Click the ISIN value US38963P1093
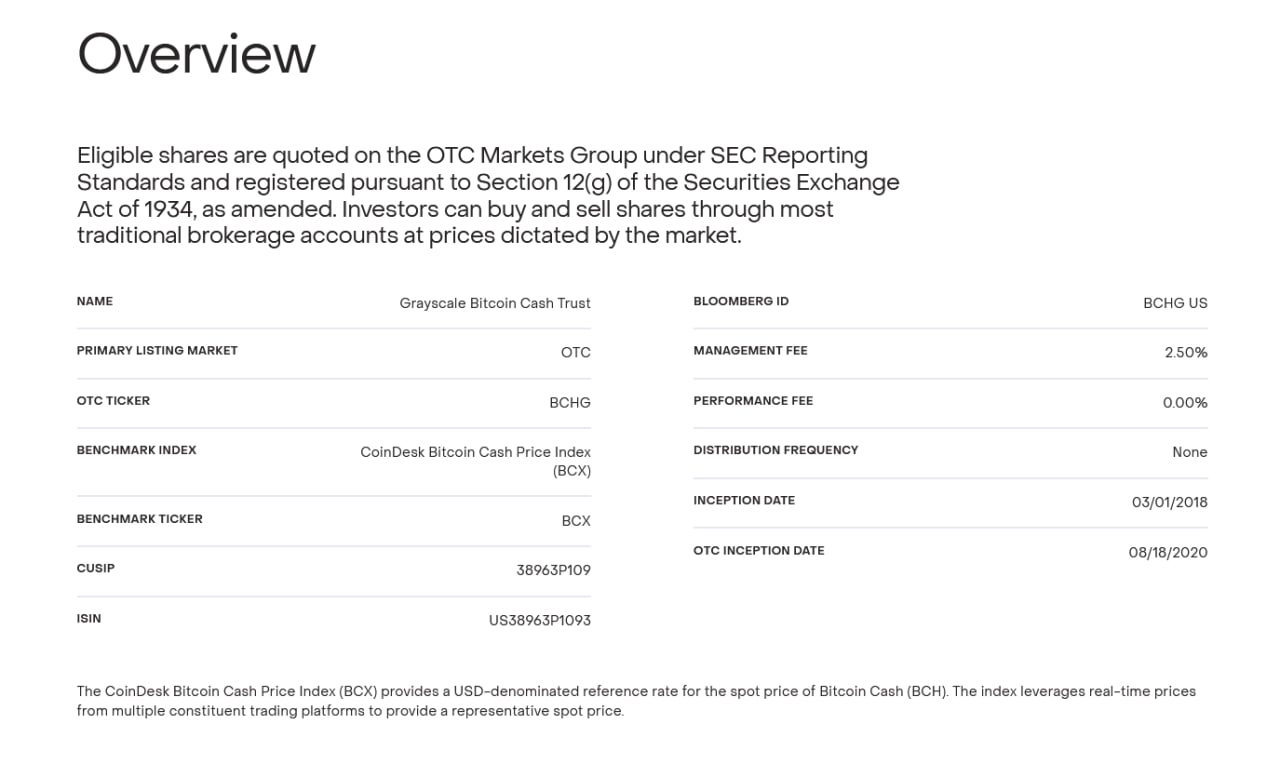1280x764 pixels. coord(540,620)
